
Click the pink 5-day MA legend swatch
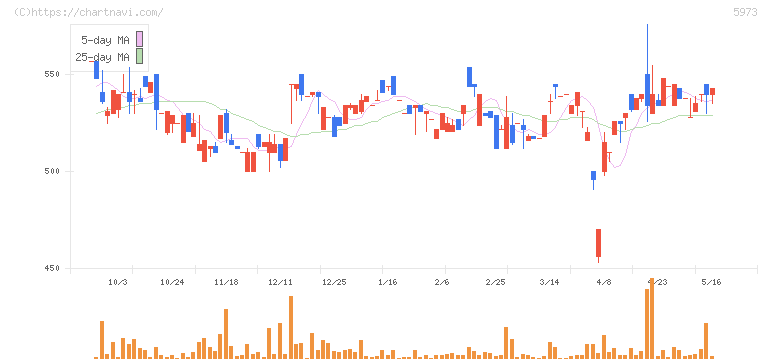[x=139, y=39]
